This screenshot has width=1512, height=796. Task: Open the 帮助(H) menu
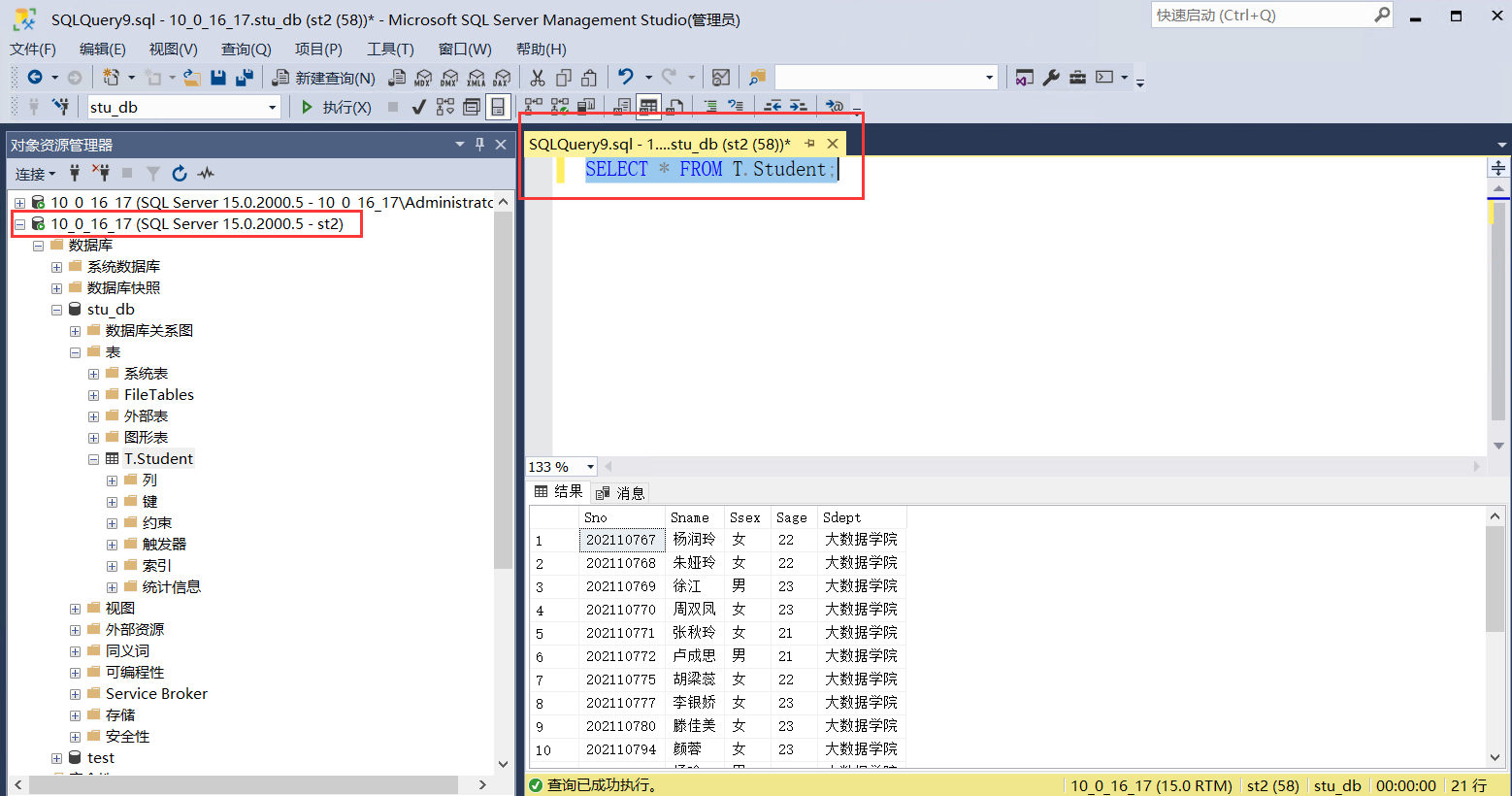click(542, 50)
